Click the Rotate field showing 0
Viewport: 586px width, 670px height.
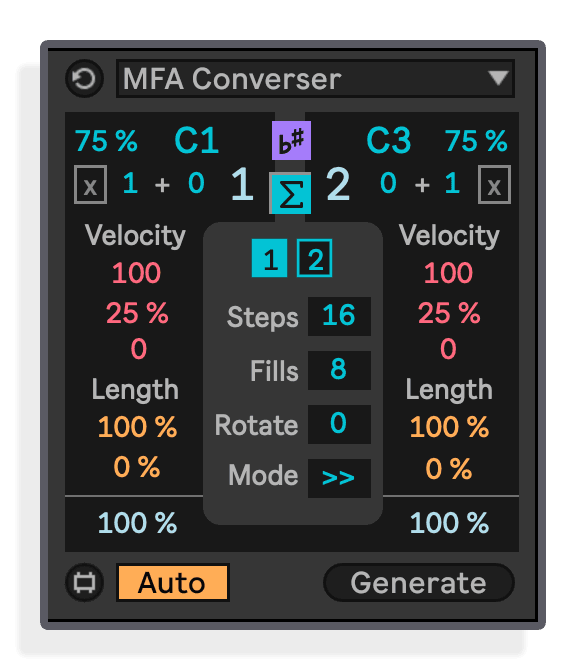[x=339, y=424]
